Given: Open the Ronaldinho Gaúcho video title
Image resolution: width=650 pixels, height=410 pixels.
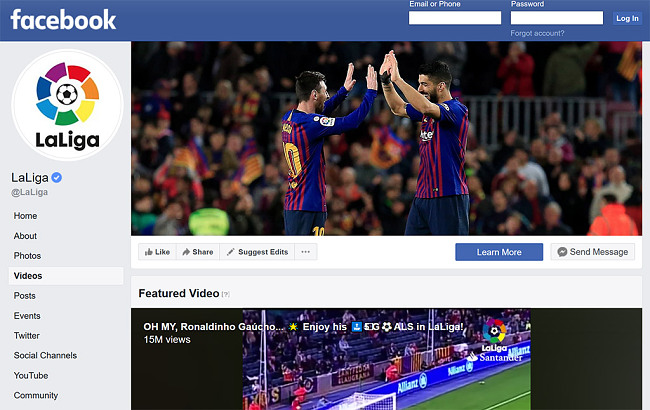Looking at the screenshot, I should 303,327.
